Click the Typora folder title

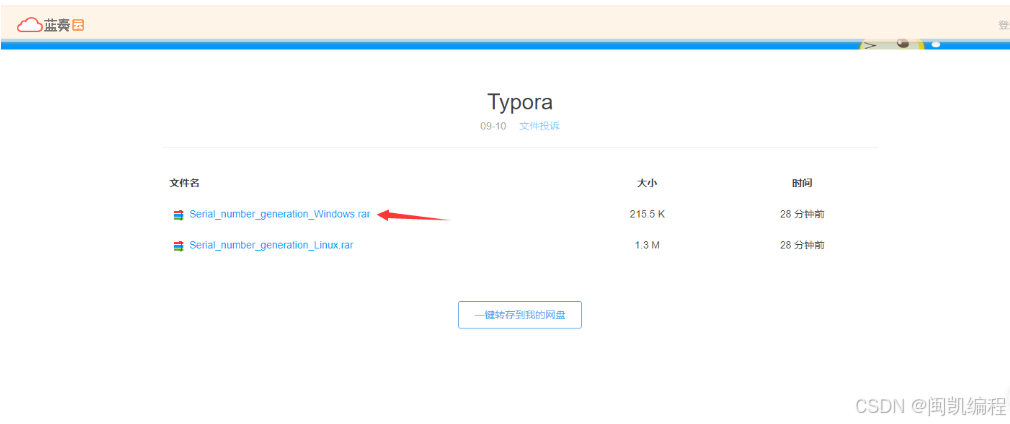coord(520,102)
